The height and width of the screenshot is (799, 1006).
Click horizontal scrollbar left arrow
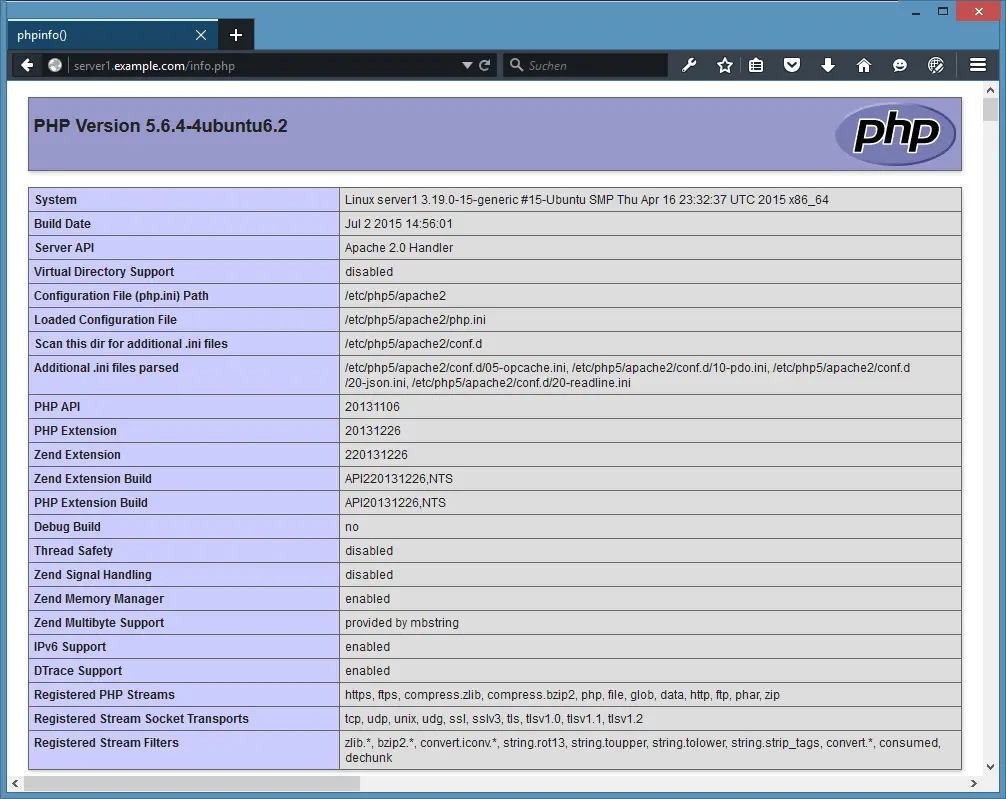pyautogui.click(x=15, y=784)
